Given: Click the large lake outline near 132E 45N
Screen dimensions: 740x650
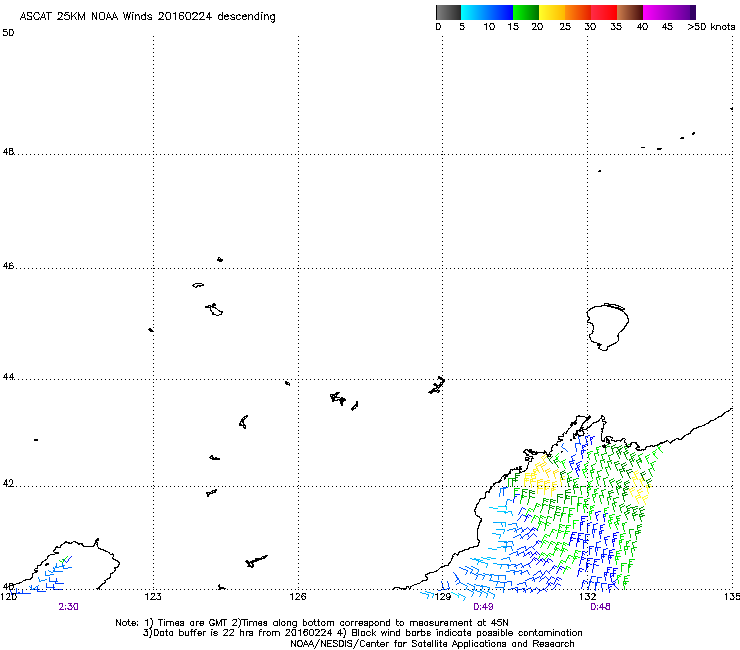Looking at the screenshot, I should point(607,327).
